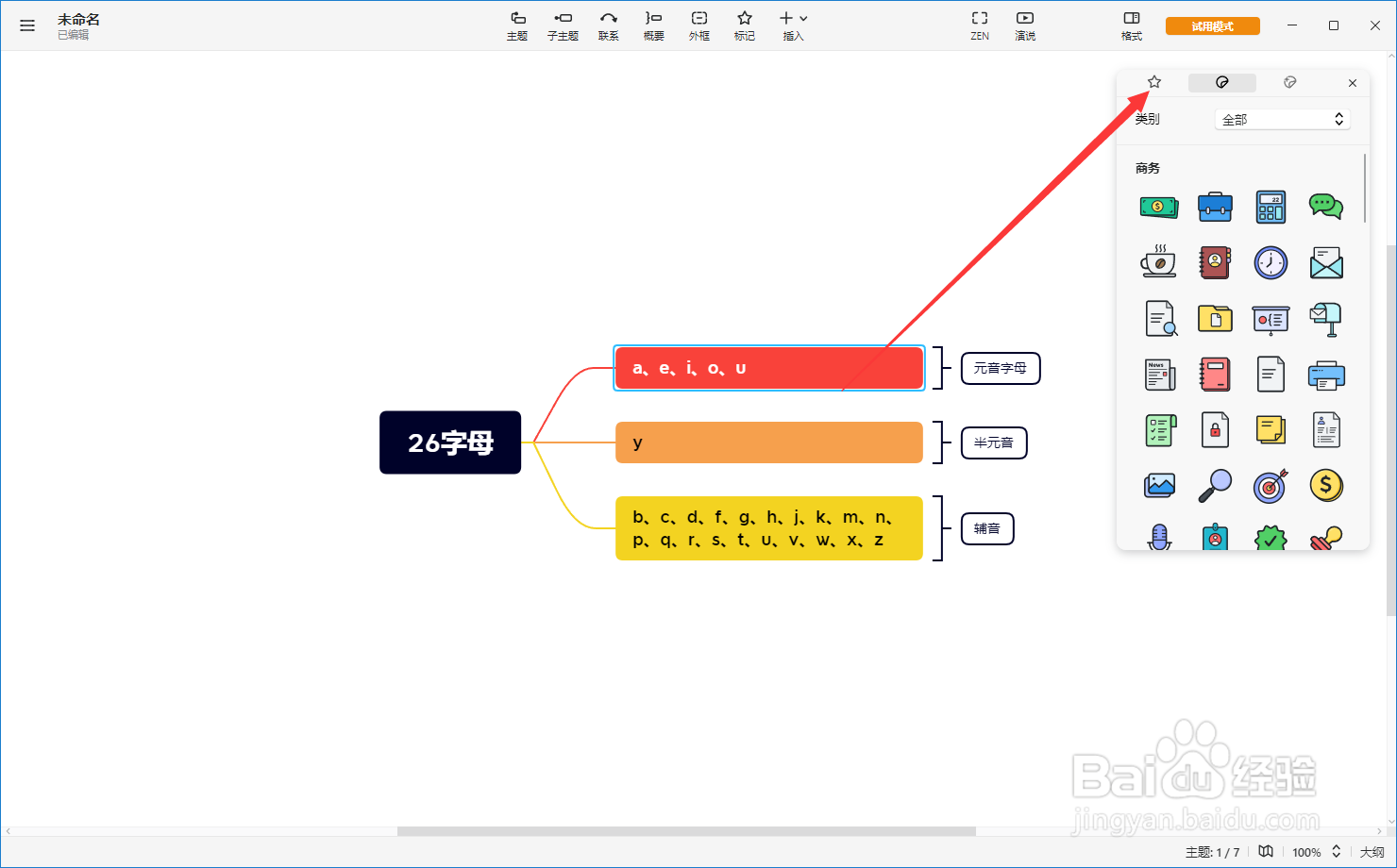Enter ZEN mode
This screenshot has height=868, width=1397.
(x=980, y=26)
